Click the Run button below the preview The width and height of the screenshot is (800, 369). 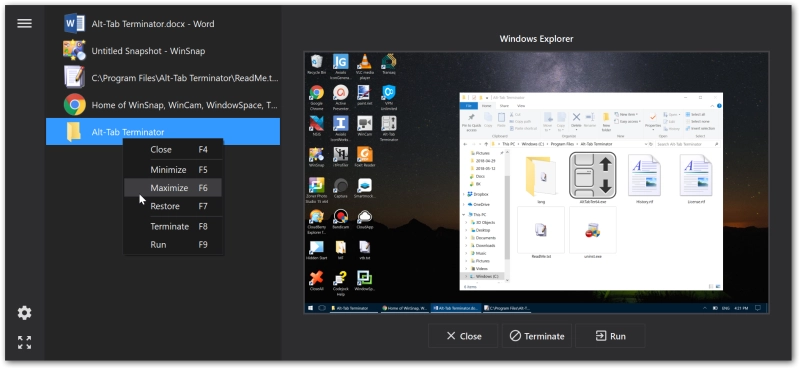[x=610, y=336]
